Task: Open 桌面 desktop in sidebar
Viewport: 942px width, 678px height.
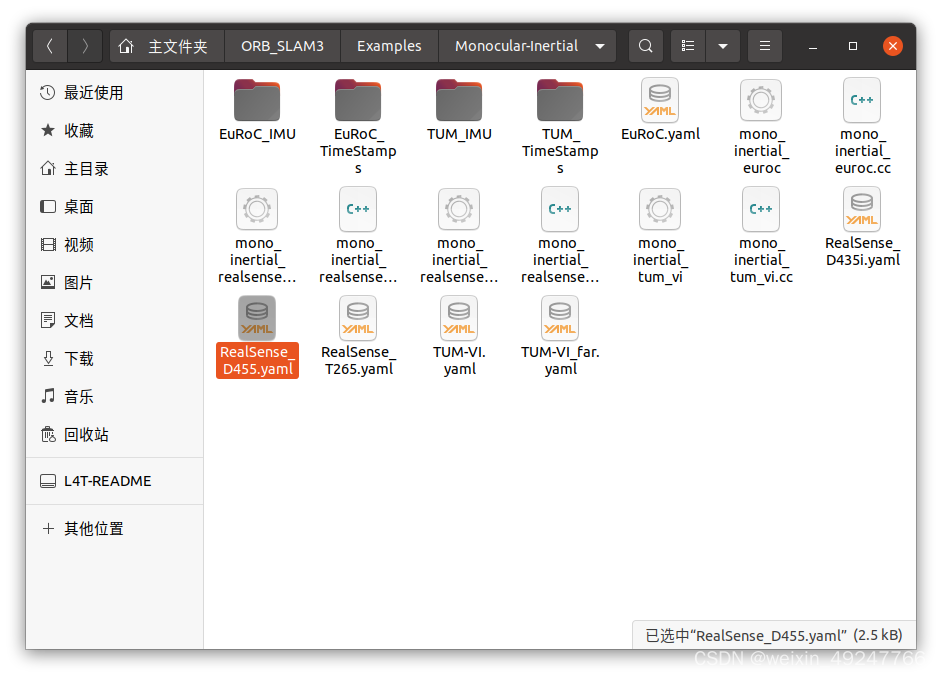Action: click(115, 207)
